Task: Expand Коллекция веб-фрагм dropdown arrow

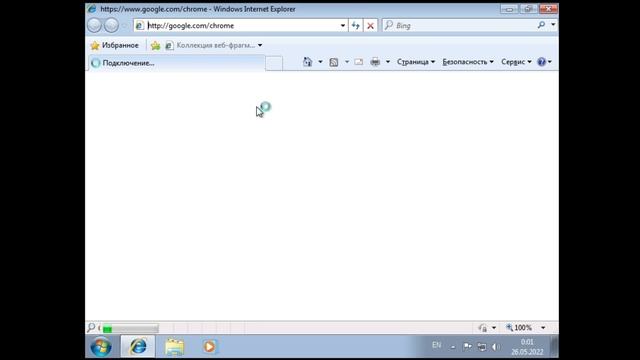Action: pos(260,45)
